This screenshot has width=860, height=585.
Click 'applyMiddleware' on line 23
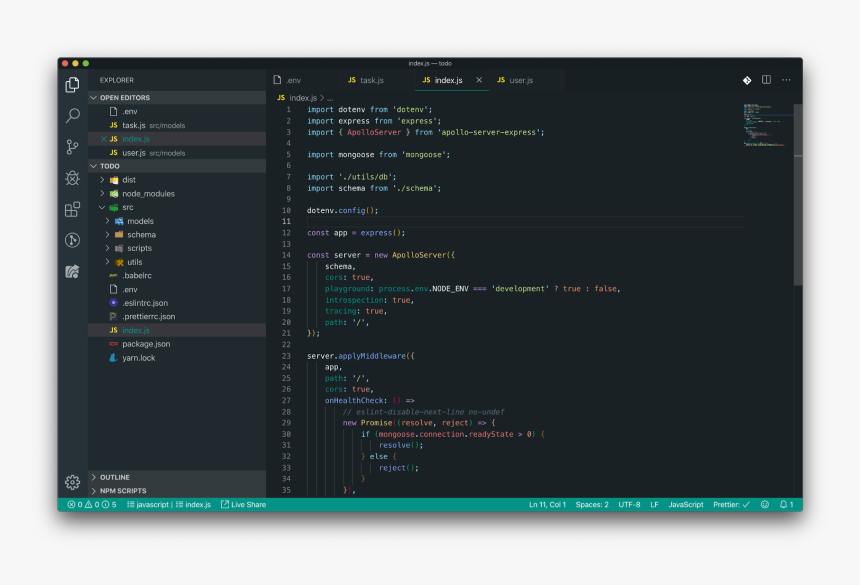(x=372, y=356)
